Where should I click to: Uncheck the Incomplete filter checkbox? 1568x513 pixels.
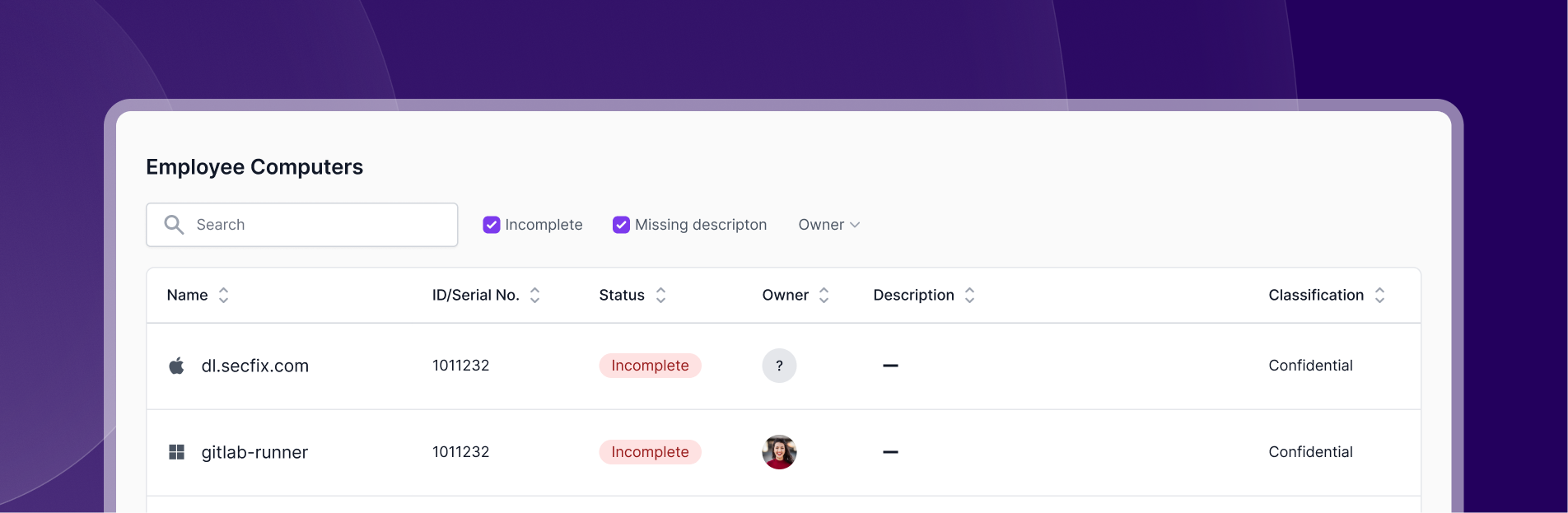tap(492, 225)
